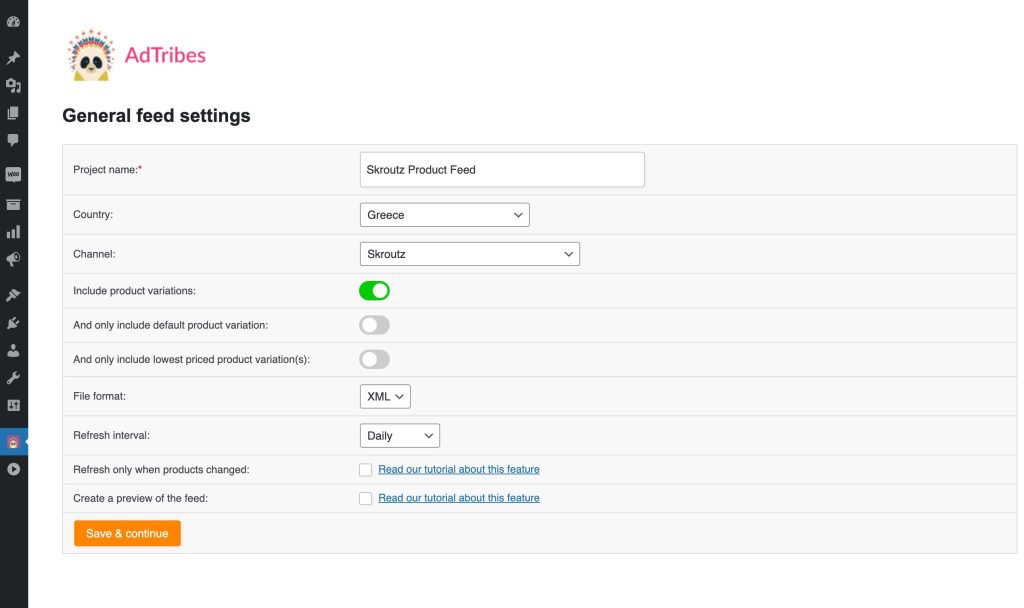Open the Plugins plug icon in sidebar
This screenshot has height=608, width=1024.
[13, 323]
